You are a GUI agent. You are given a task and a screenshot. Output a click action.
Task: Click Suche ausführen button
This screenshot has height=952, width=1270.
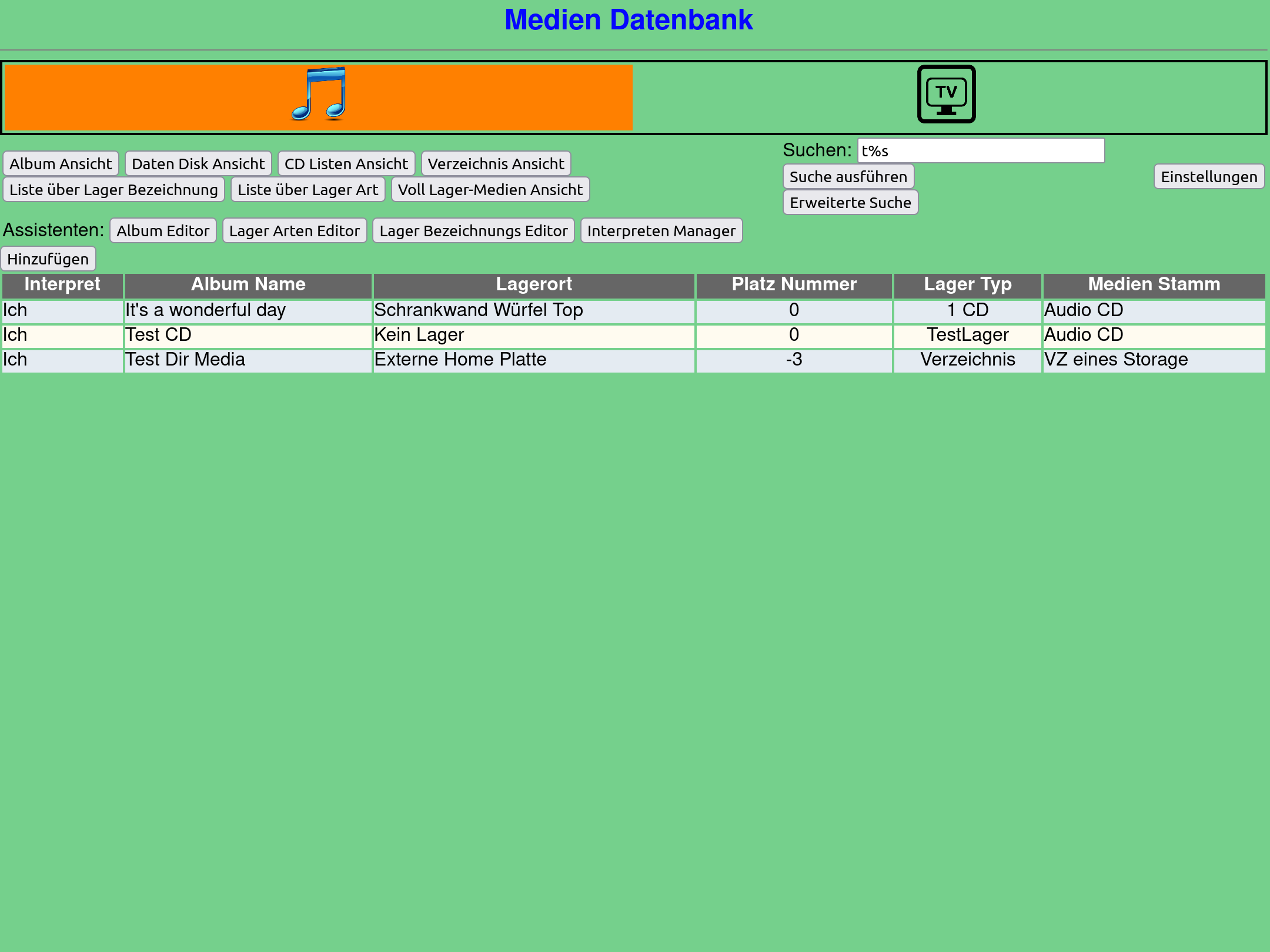848,177
